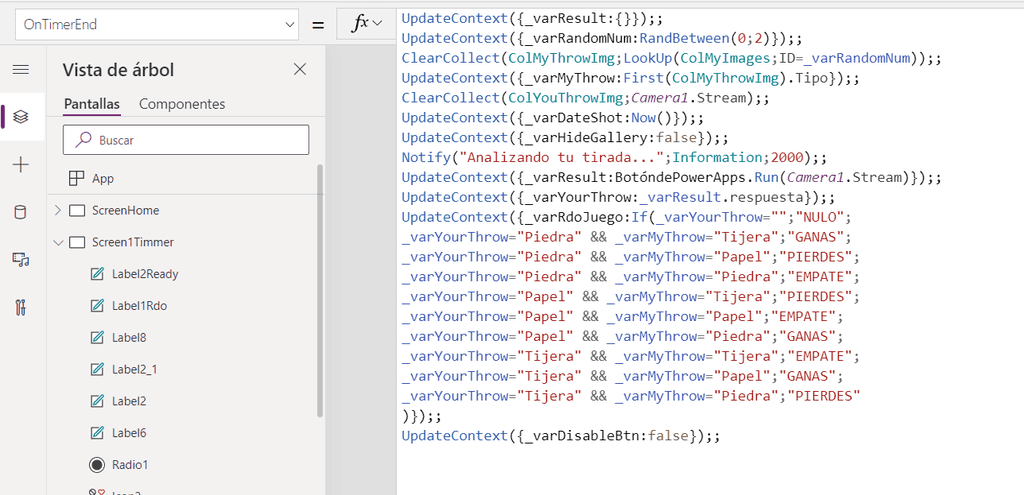Open the fx formula function dropdown

coord(366,25)
